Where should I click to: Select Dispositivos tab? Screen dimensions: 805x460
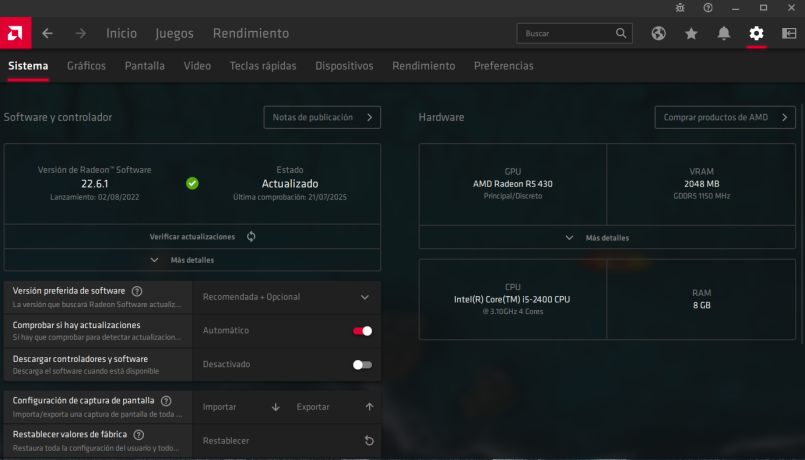[344, 66]
